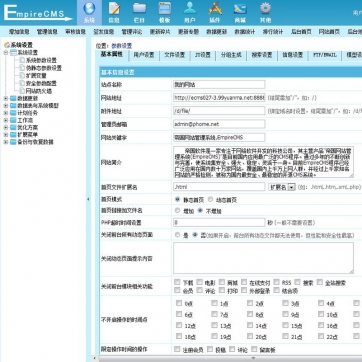This screenshot has width=362, height=362.
Task: Check the 全站搜索 checkbox
Action: (320, 282)
